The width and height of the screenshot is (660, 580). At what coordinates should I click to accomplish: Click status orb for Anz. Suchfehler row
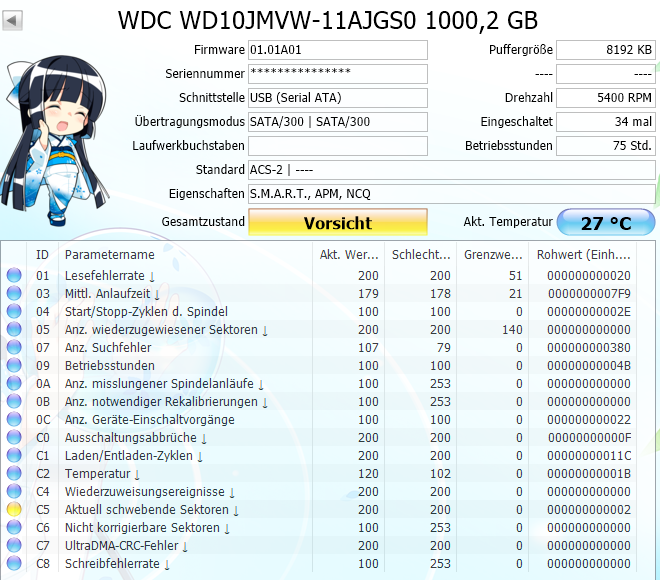coord(14,347)
